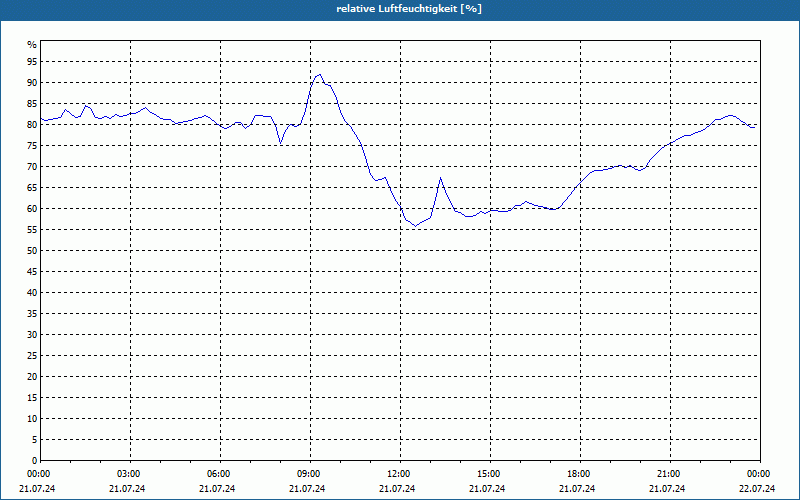Click the 21:00 time label
Viewport: 800px width, 500px height.
coord(670,474)
